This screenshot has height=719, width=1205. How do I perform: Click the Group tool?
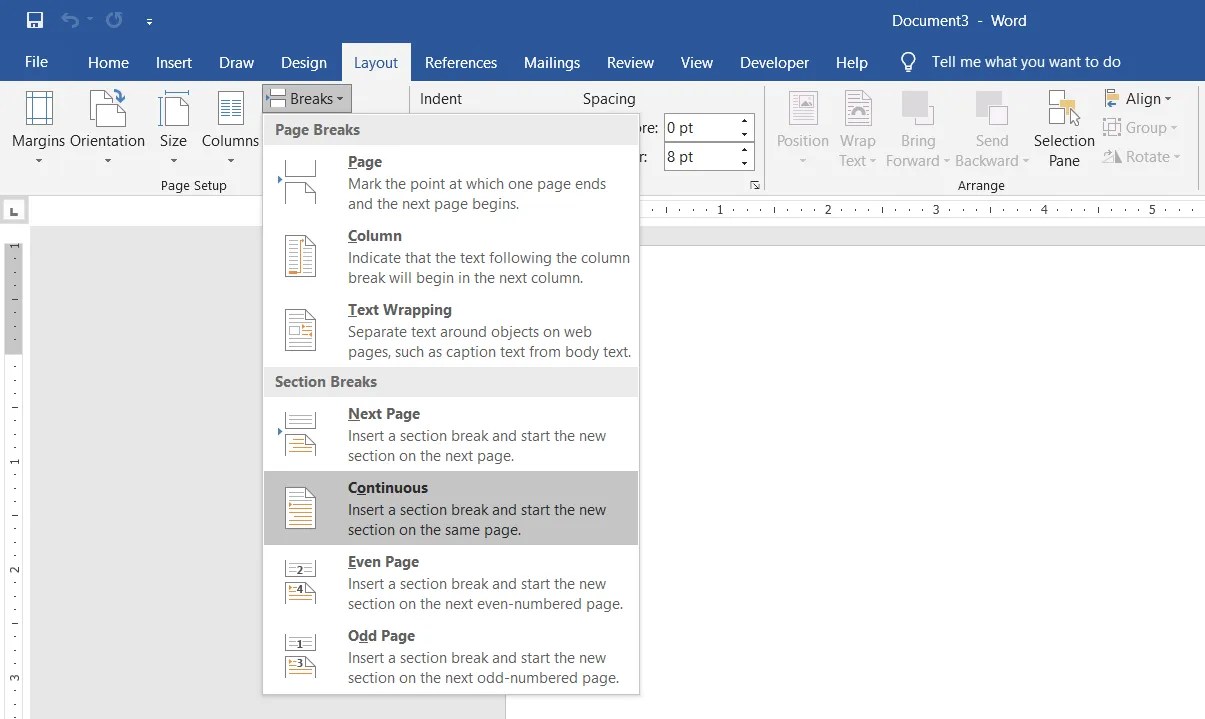coord(1140,127)
